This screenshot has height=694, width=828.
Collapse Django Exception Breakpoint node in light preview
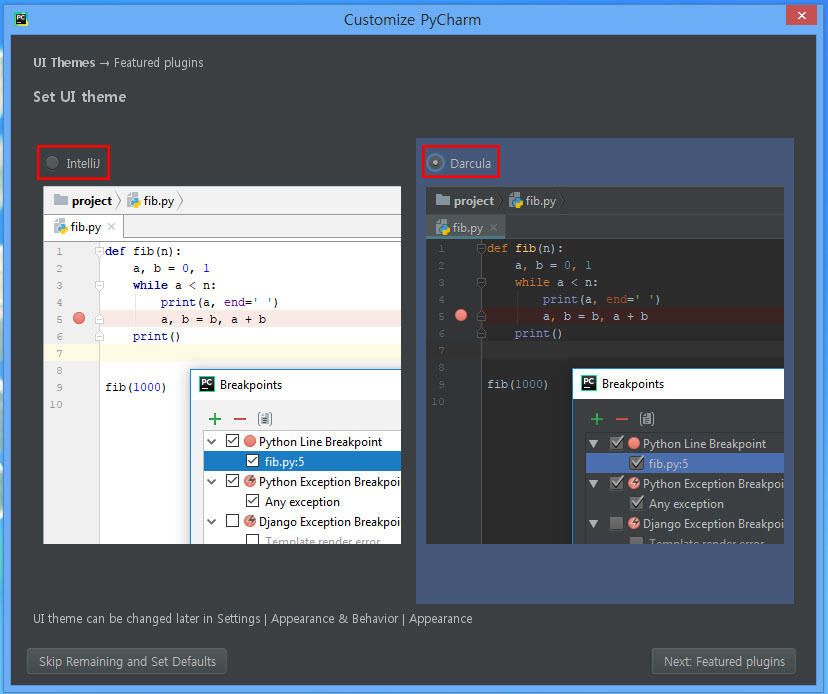(x=211, y=521)
